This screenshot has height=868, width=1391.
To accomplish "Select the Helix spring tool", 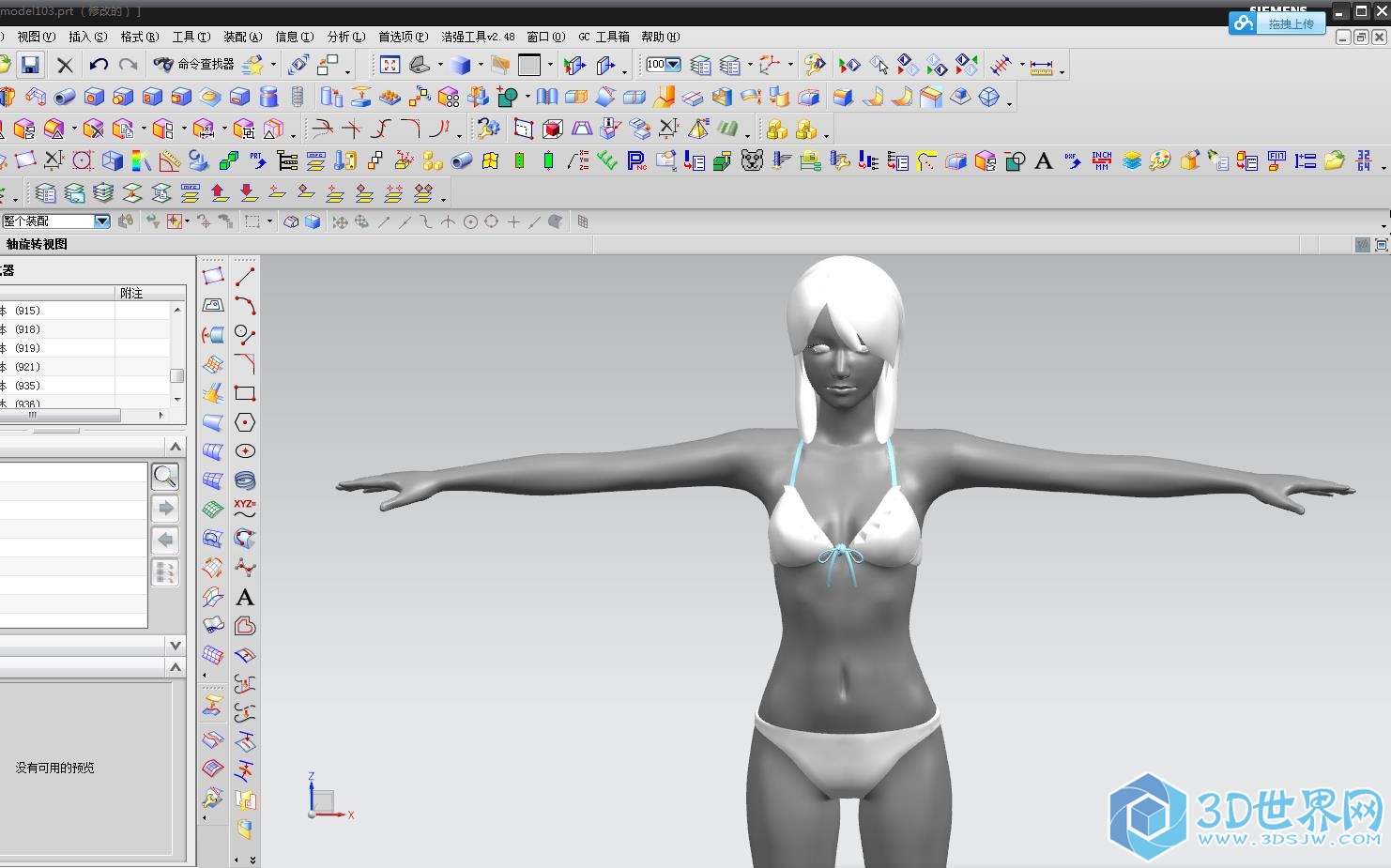I will point(245,480).
